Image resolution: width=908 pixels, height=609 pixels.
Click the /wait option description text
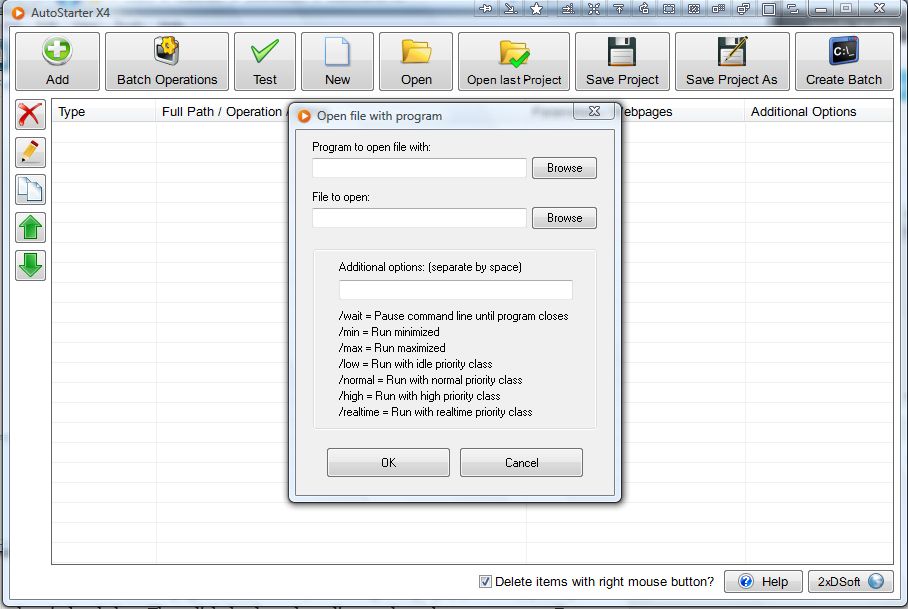[x=453, y=316]
